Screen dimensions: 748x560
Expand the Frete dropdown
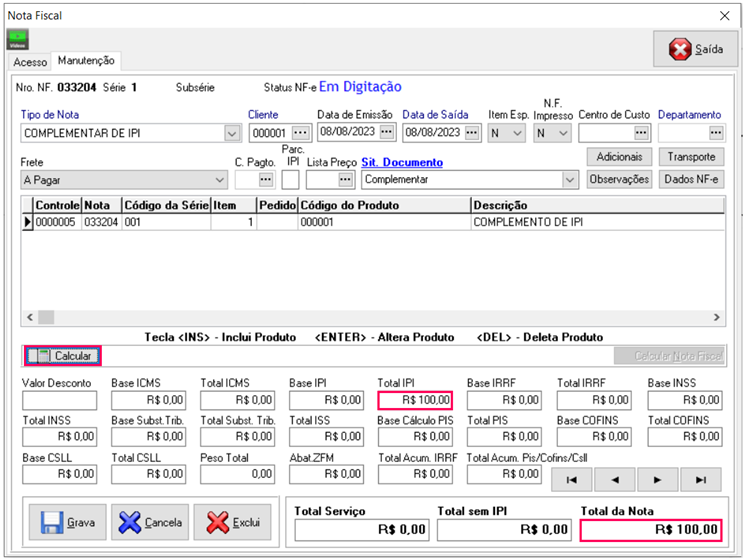pyautogui.click(x=219, y=180)
